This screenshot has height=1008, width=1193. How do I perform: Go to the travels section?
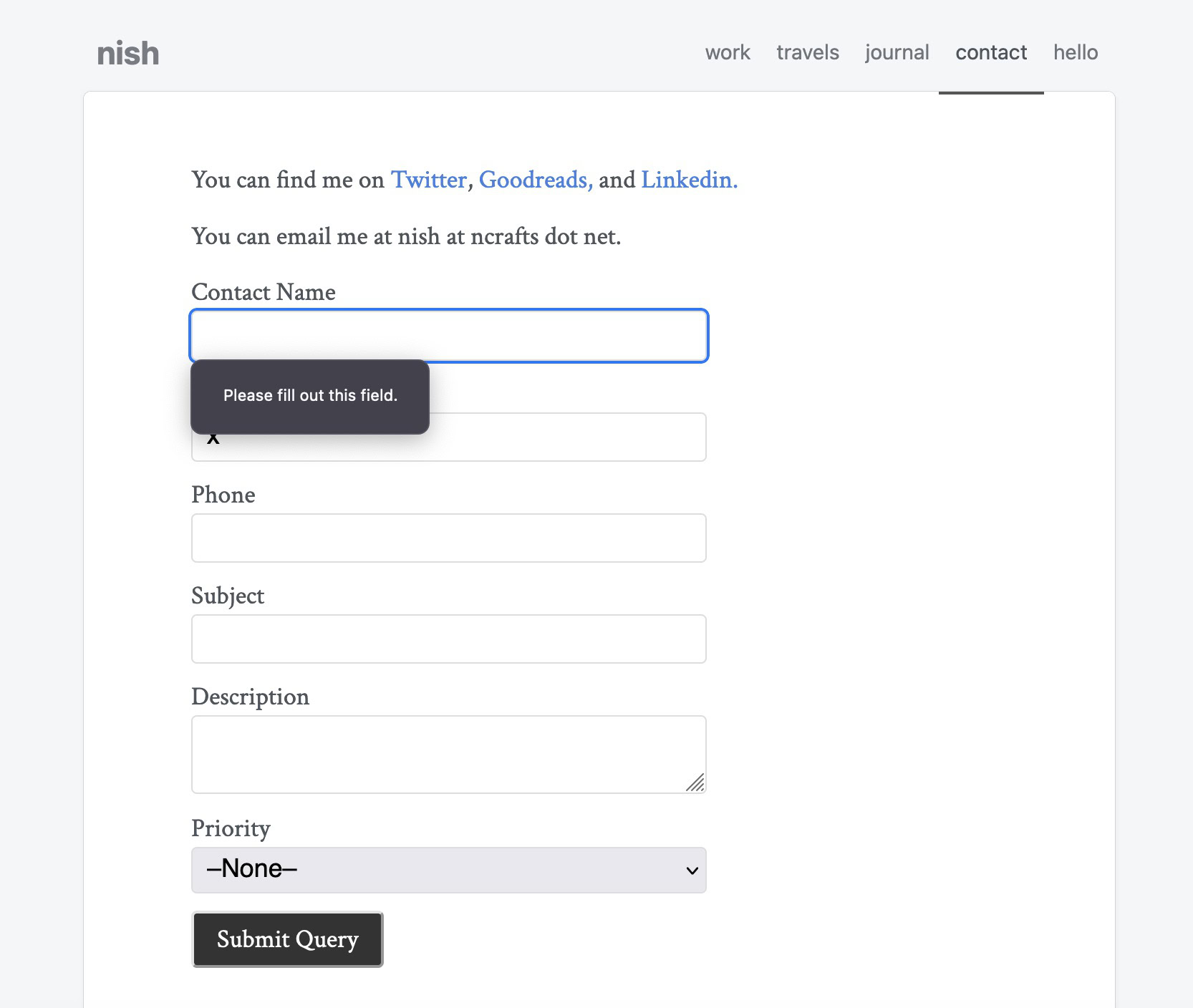(808, 52)
